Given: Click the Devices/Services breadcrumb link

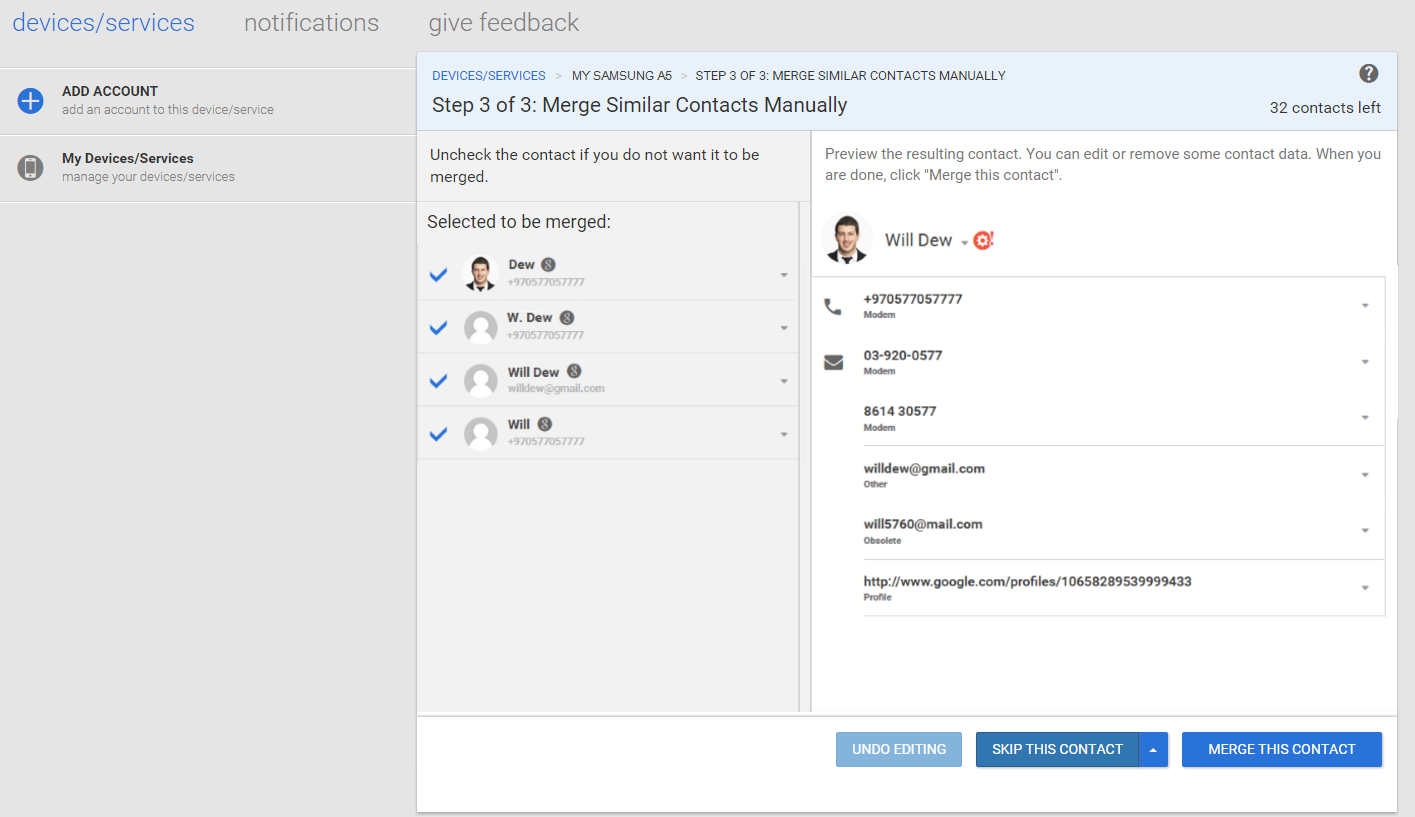Looking at the screenshot, I should [x=489, y=75].
